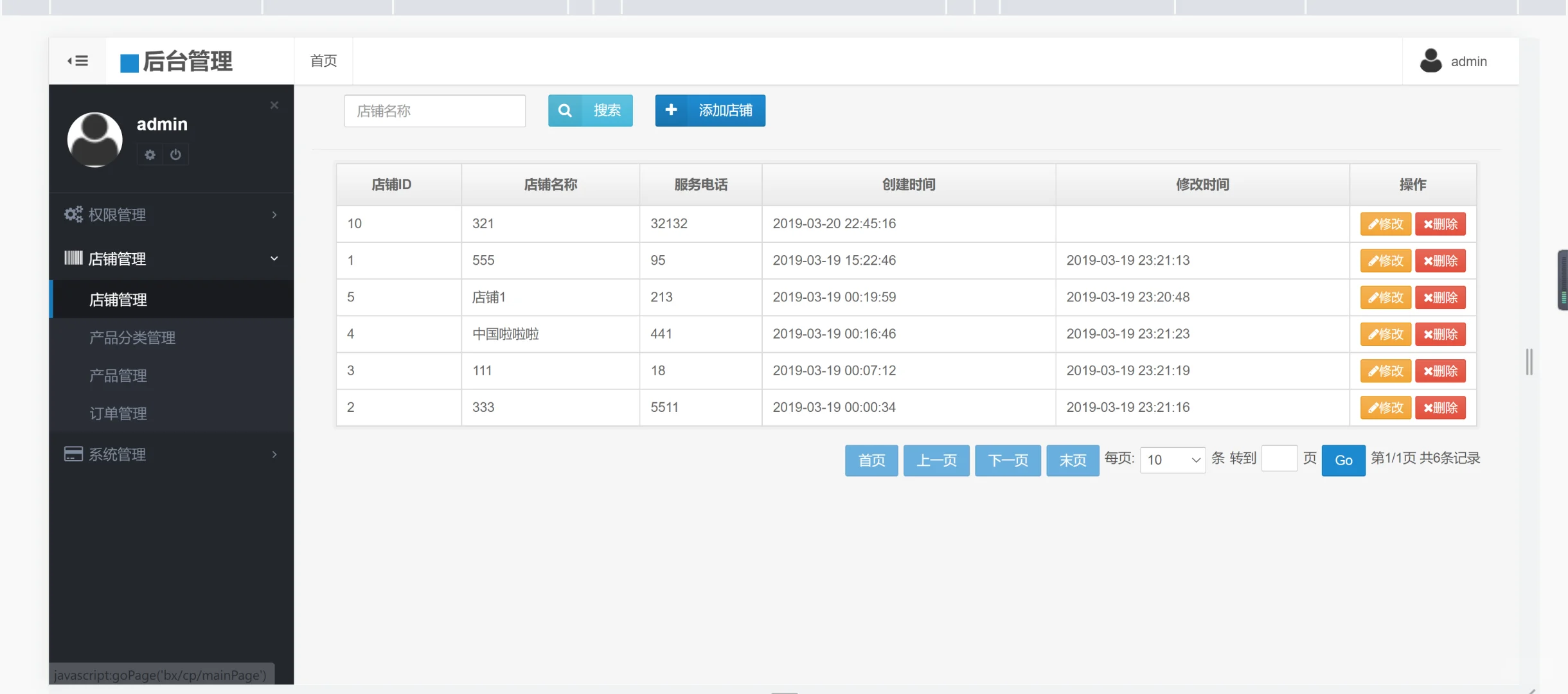
Task: Log out using the power icon in the sidebar
Action: (176, 154)
